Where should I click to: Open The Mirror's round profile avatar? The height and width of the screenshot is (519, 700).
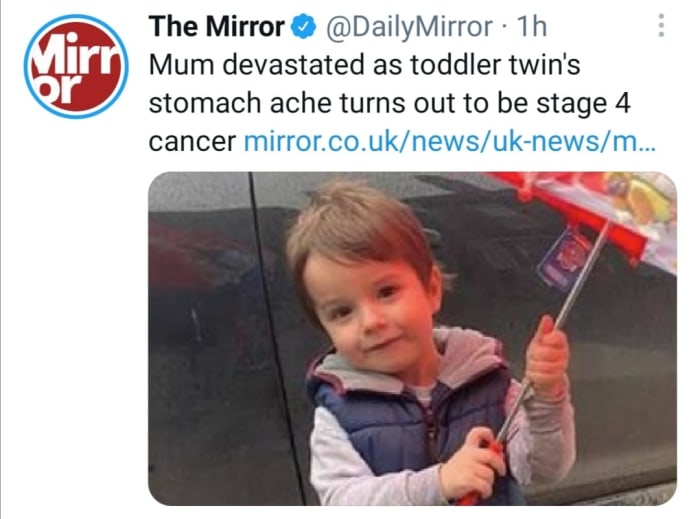point(76,66)
